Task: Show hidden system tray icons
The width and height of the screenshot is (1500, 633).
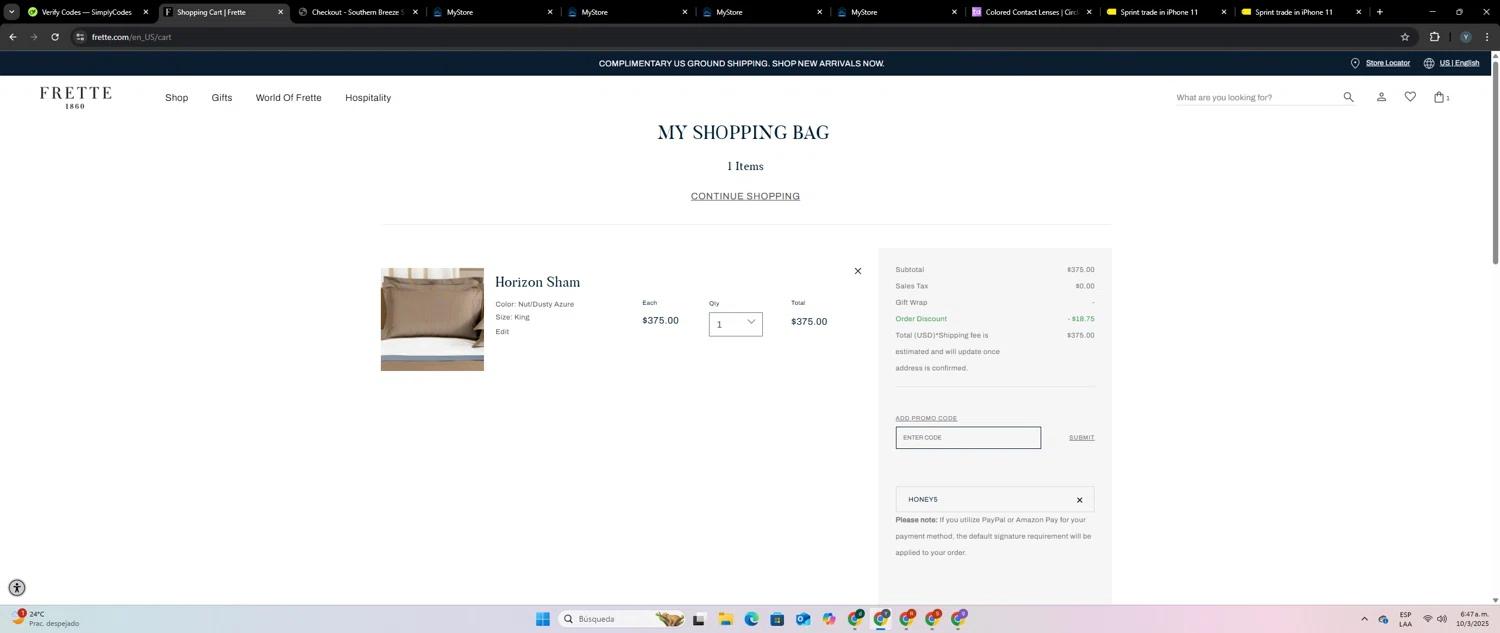Action: tap(1364, 619)
